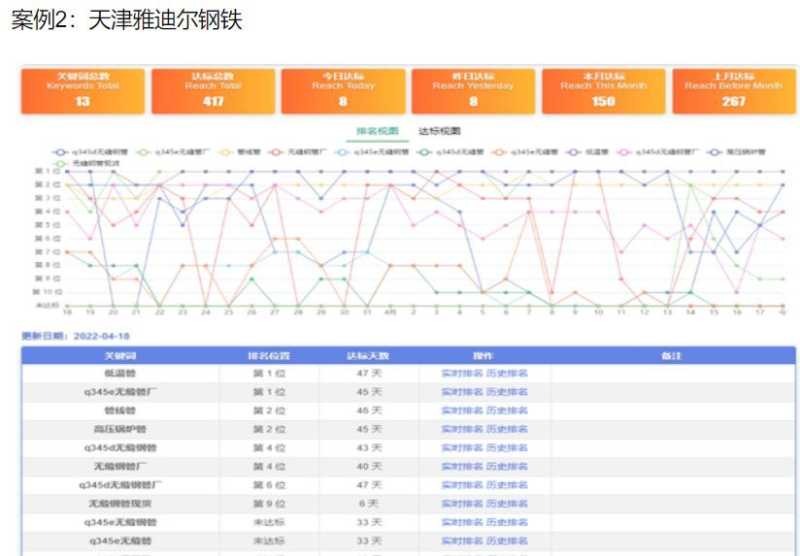Select the 低温管 keyword cell

[x=120, y=373]
